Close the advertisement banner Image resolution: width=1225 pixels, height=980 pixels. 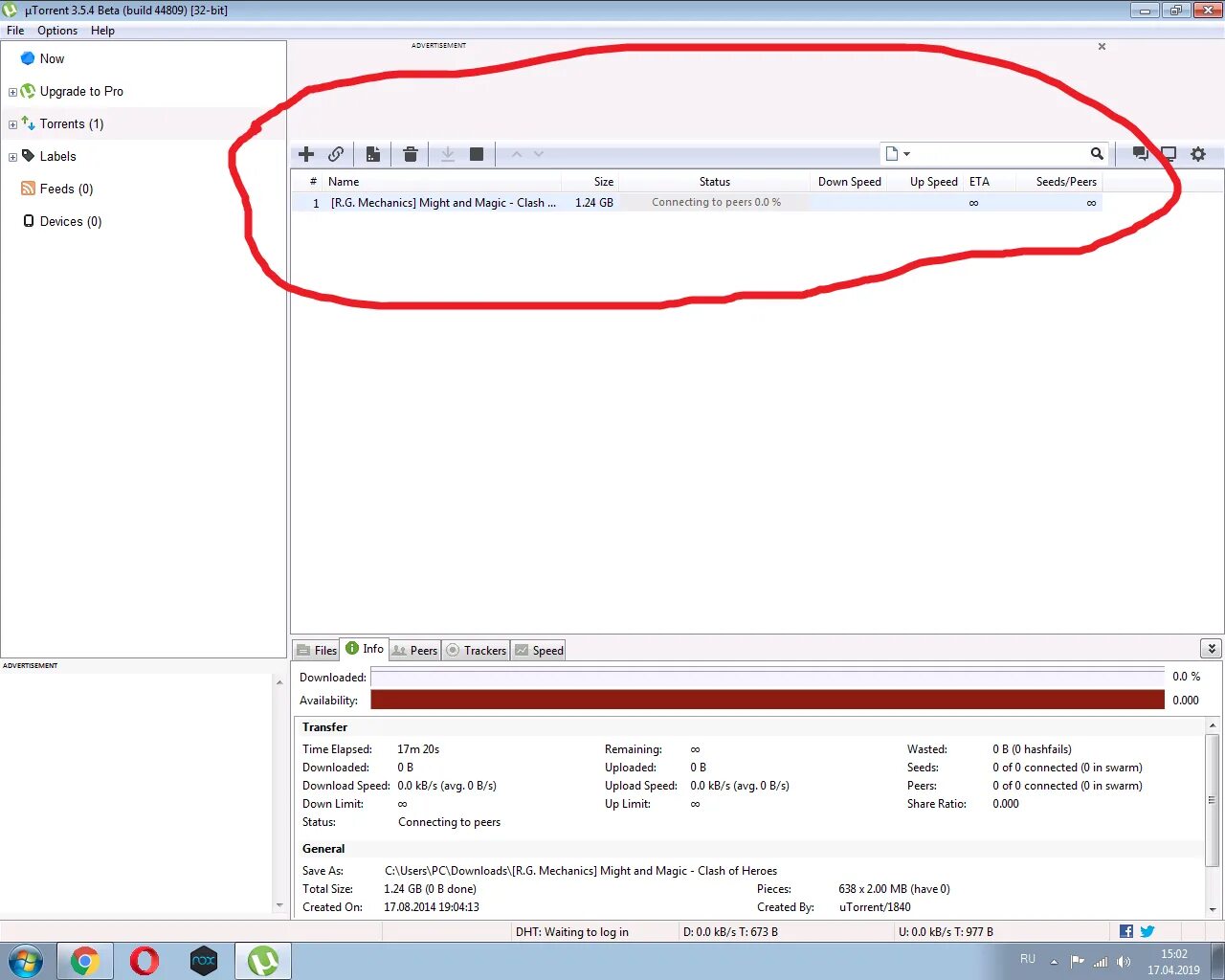pyautogui.click(x=1102, y=46)
